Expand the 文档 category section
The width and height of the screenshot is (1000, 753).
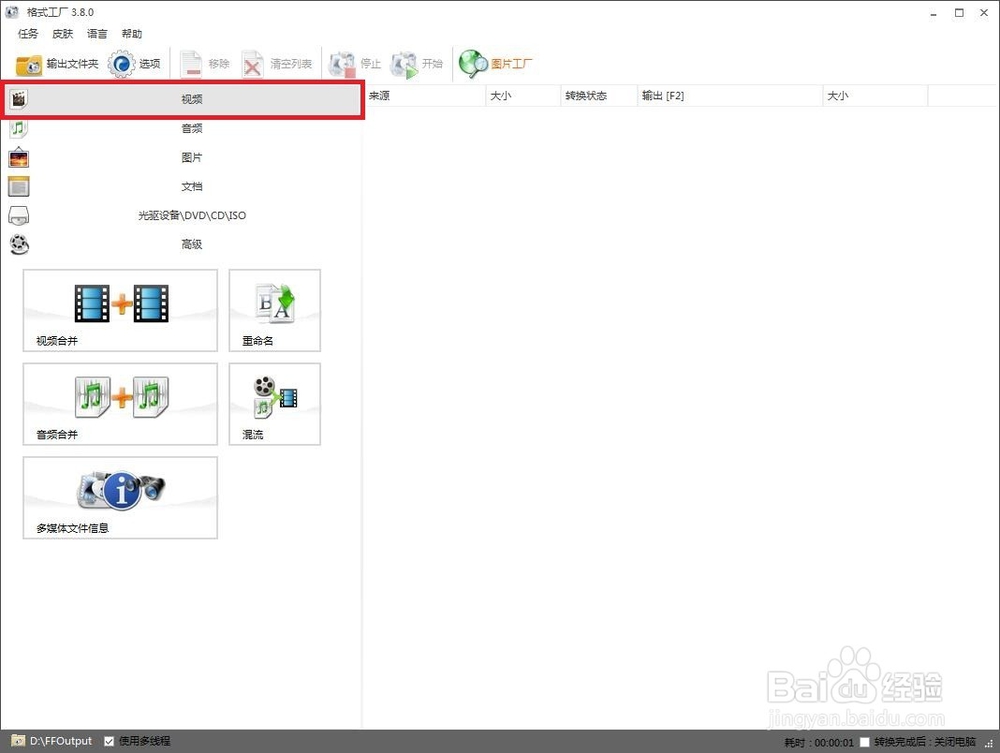point(182,186)
